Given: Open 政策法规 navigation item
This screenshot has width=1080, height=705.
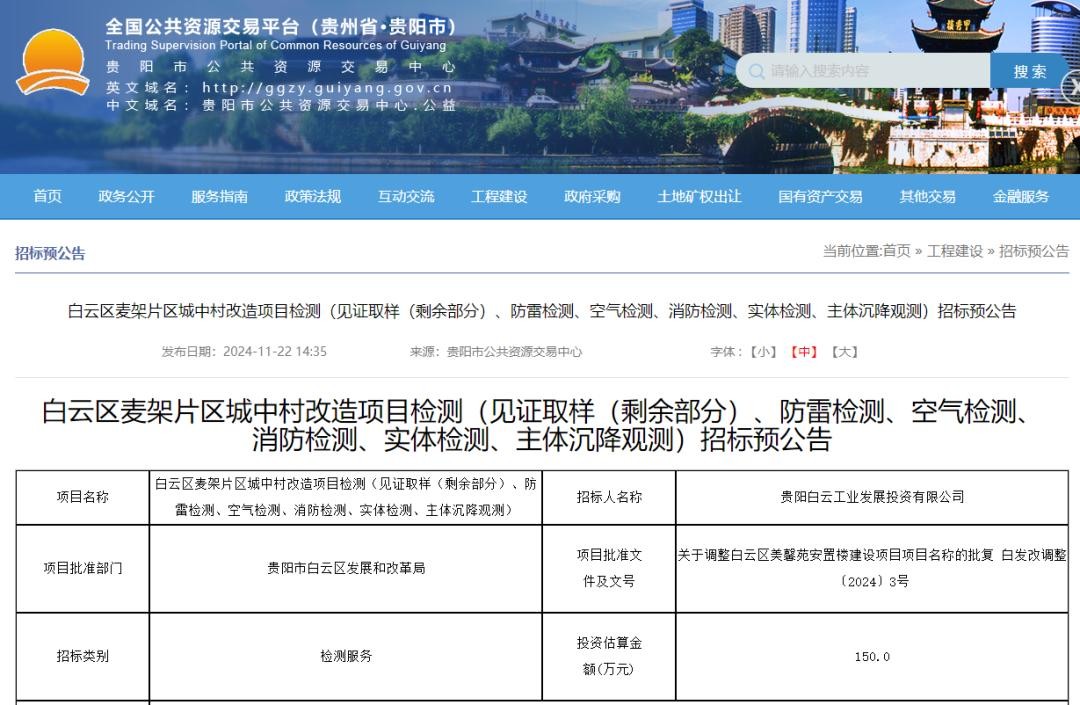Looking at the screenshot, I should tap(312, 197).
